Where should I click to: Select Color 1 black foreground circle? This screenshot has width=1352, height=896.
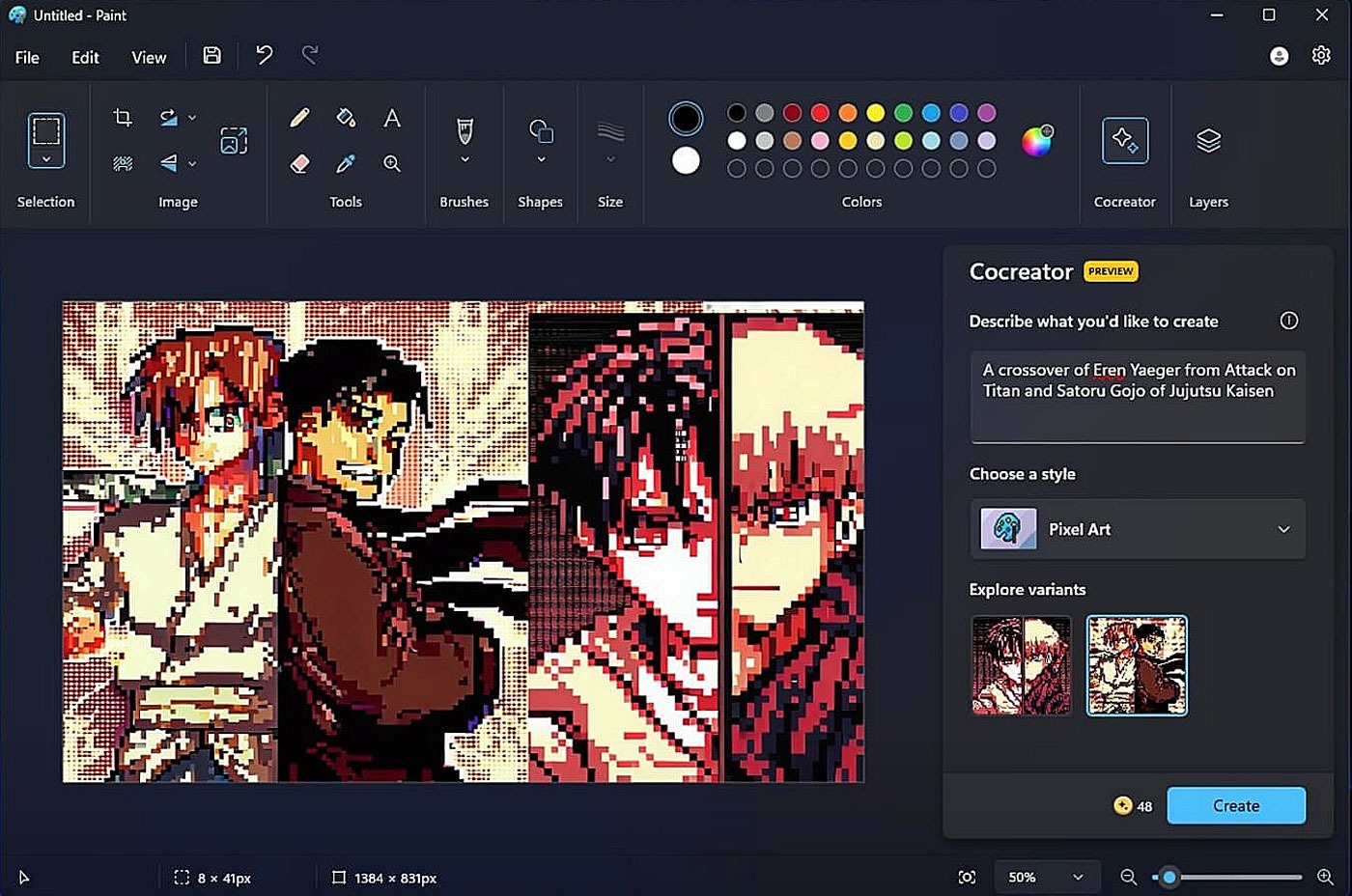[x=686, y=119]
